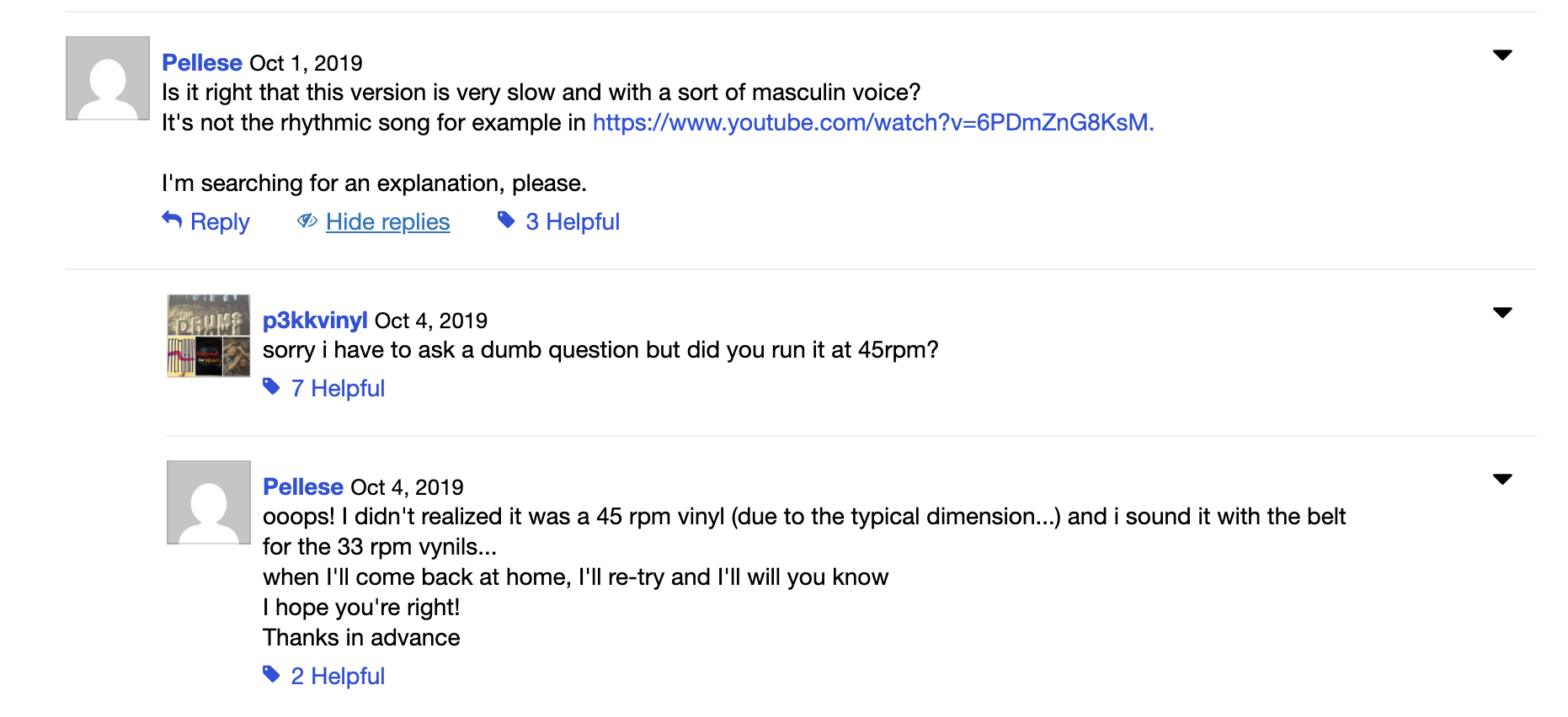Open the YouTube link in the comment
The width and height of the screenshot is (1568, 717).
coord(872,123)
